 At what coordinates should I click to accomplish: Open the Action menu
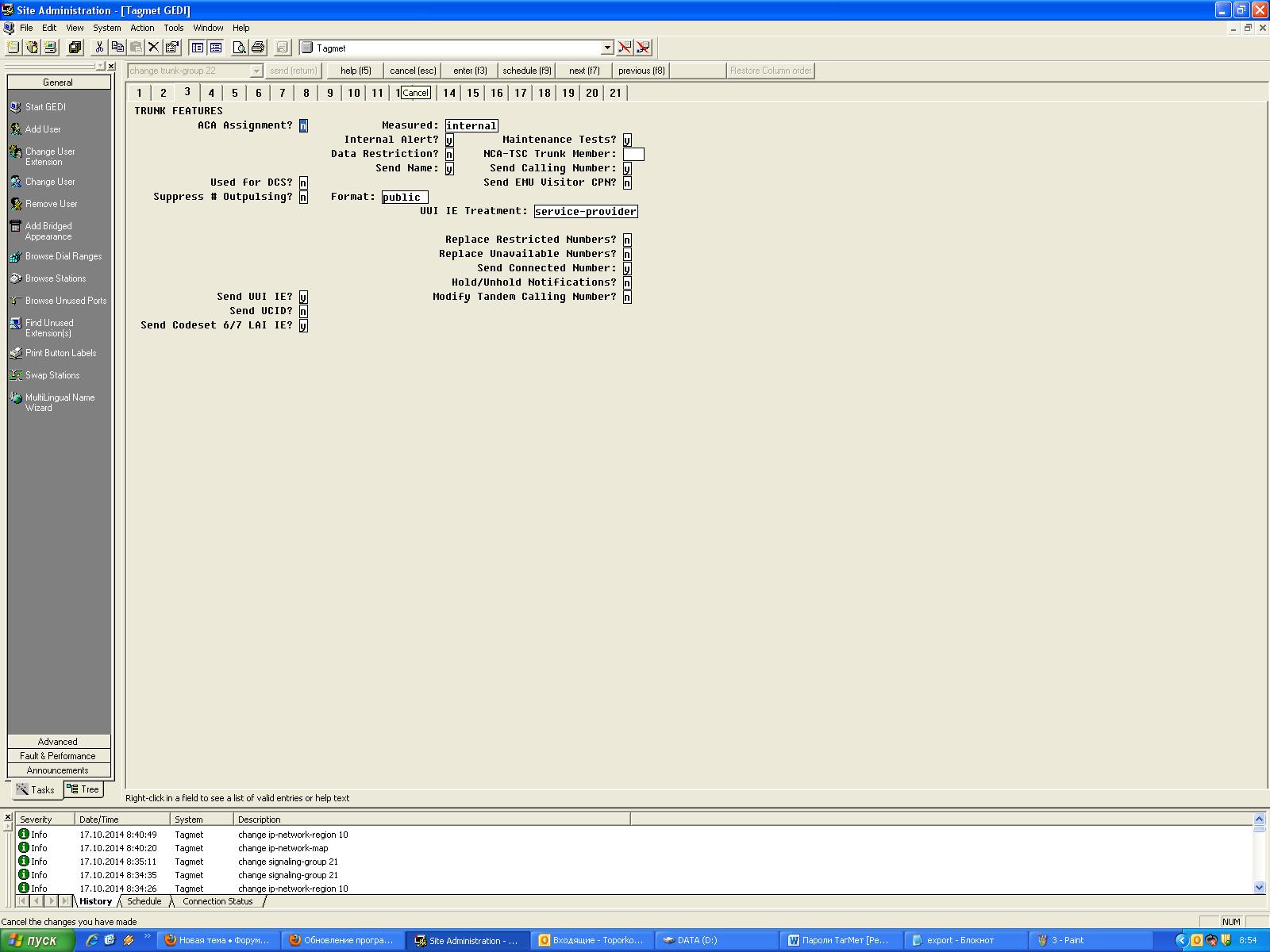[x=142, y=28]
